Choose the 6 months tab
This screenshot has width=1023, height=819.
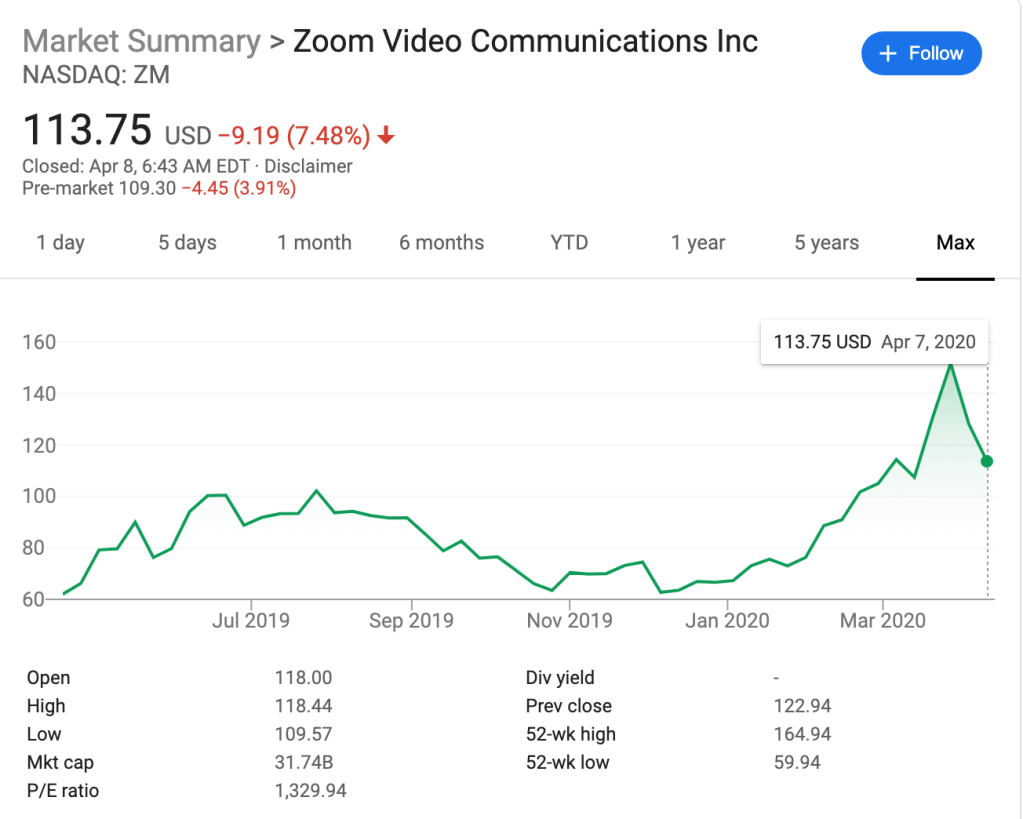click(441, 243)
